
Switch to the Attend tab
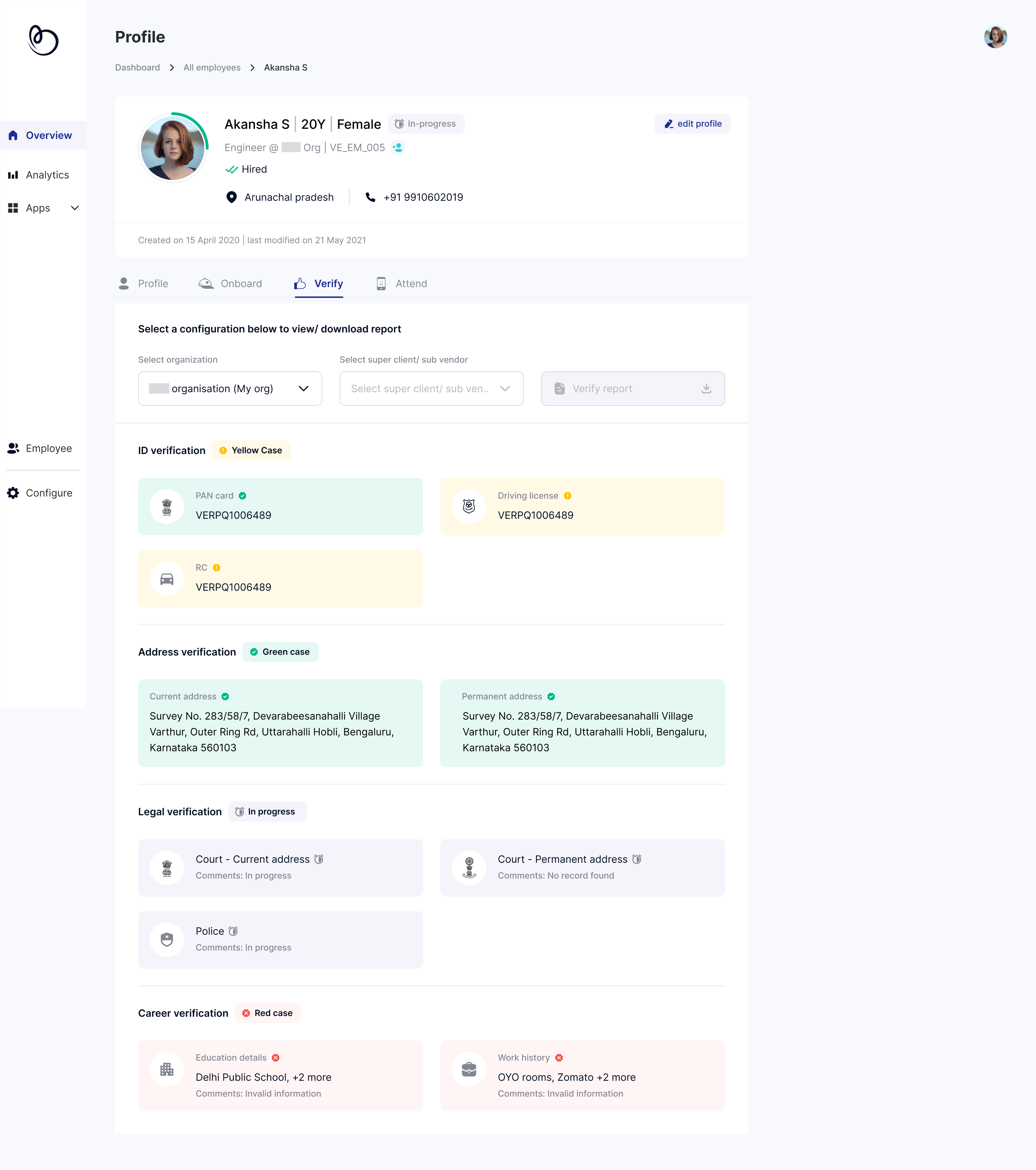(411, 284)
